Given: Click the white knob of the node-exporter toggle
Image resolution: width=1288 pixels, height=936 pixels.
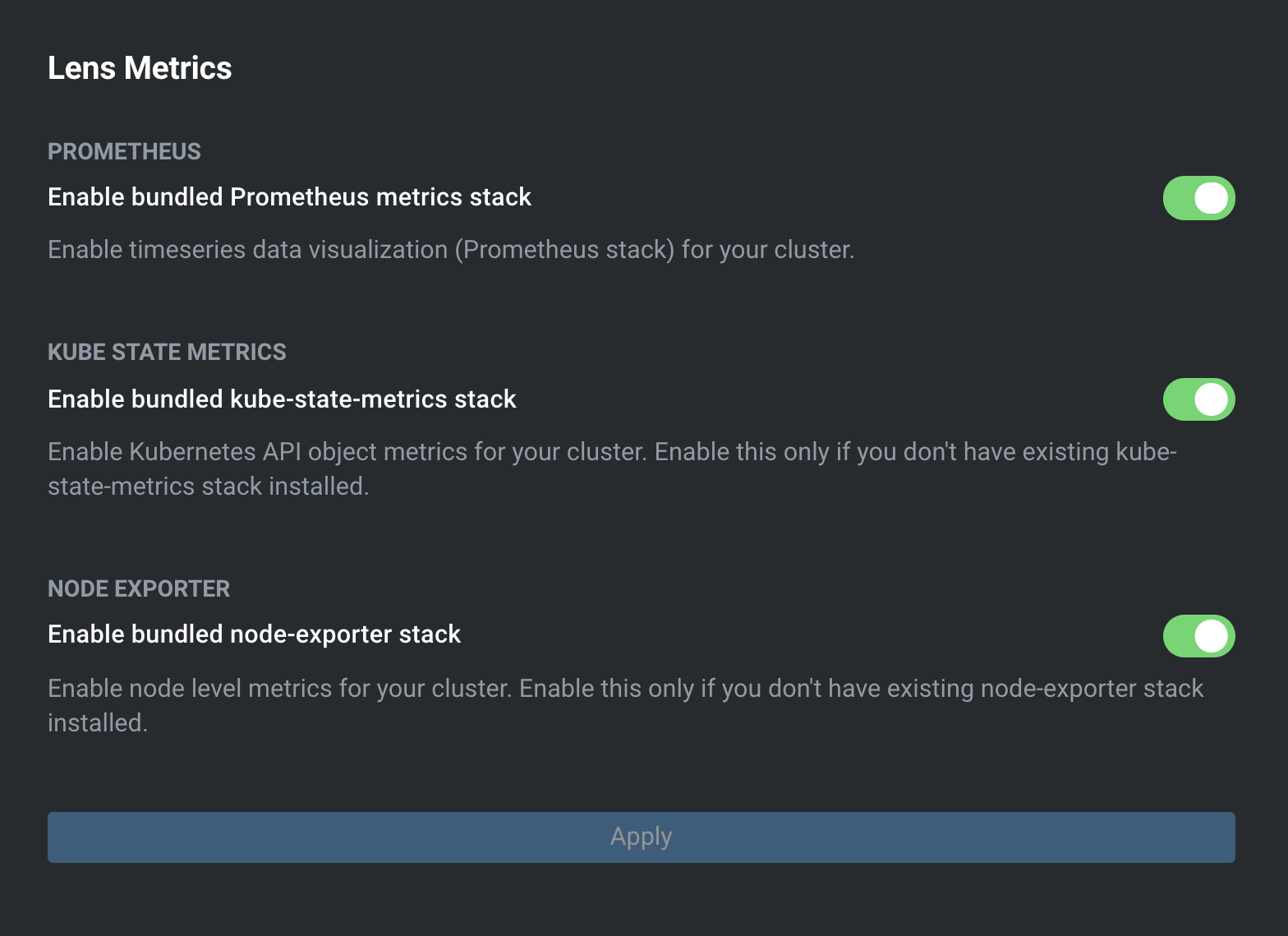Looking at the screenshot, I should (x=1212, y=636).
